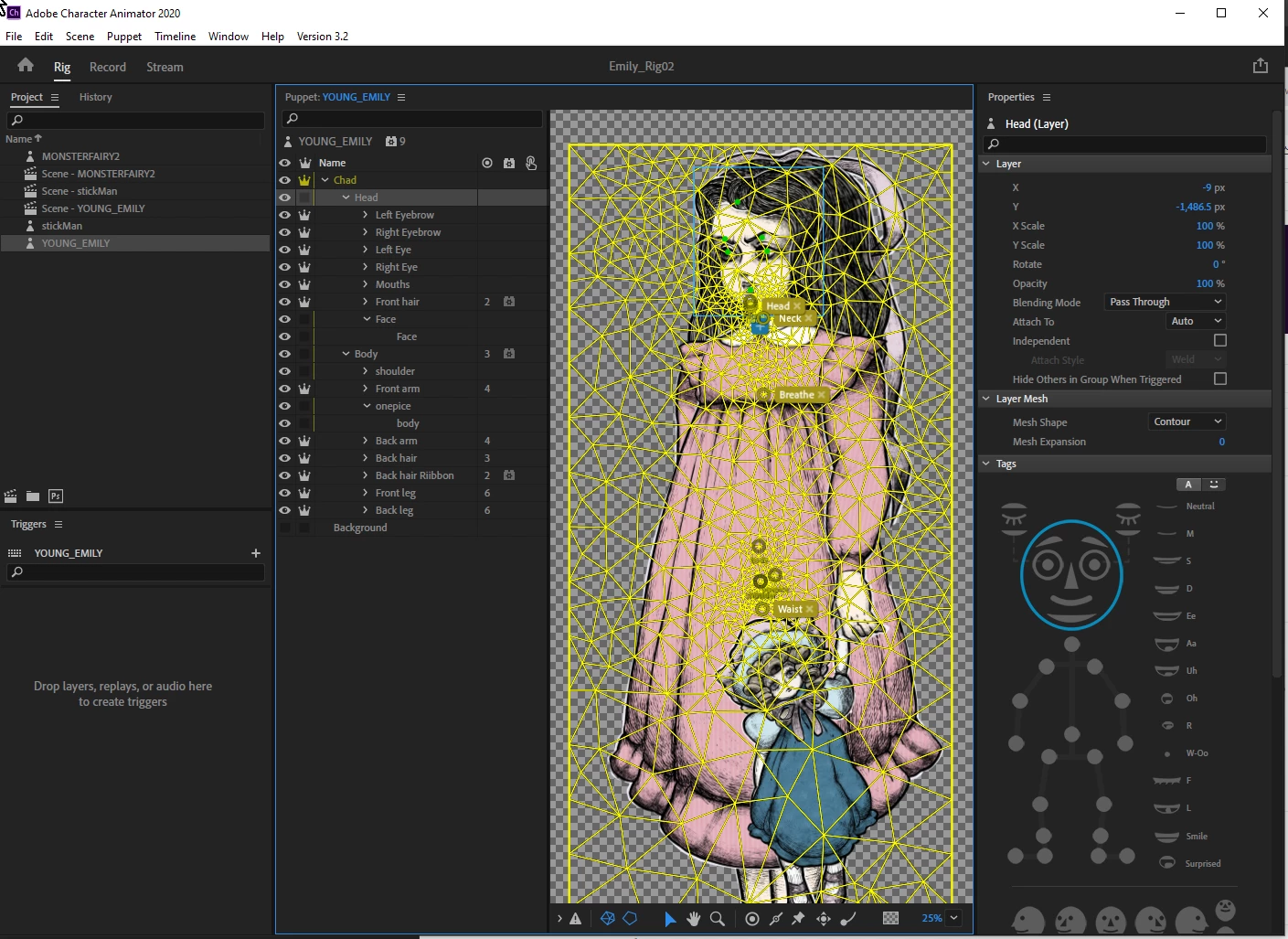
Task: Expand the Left Eye group
Action: [x=366, y=250]
